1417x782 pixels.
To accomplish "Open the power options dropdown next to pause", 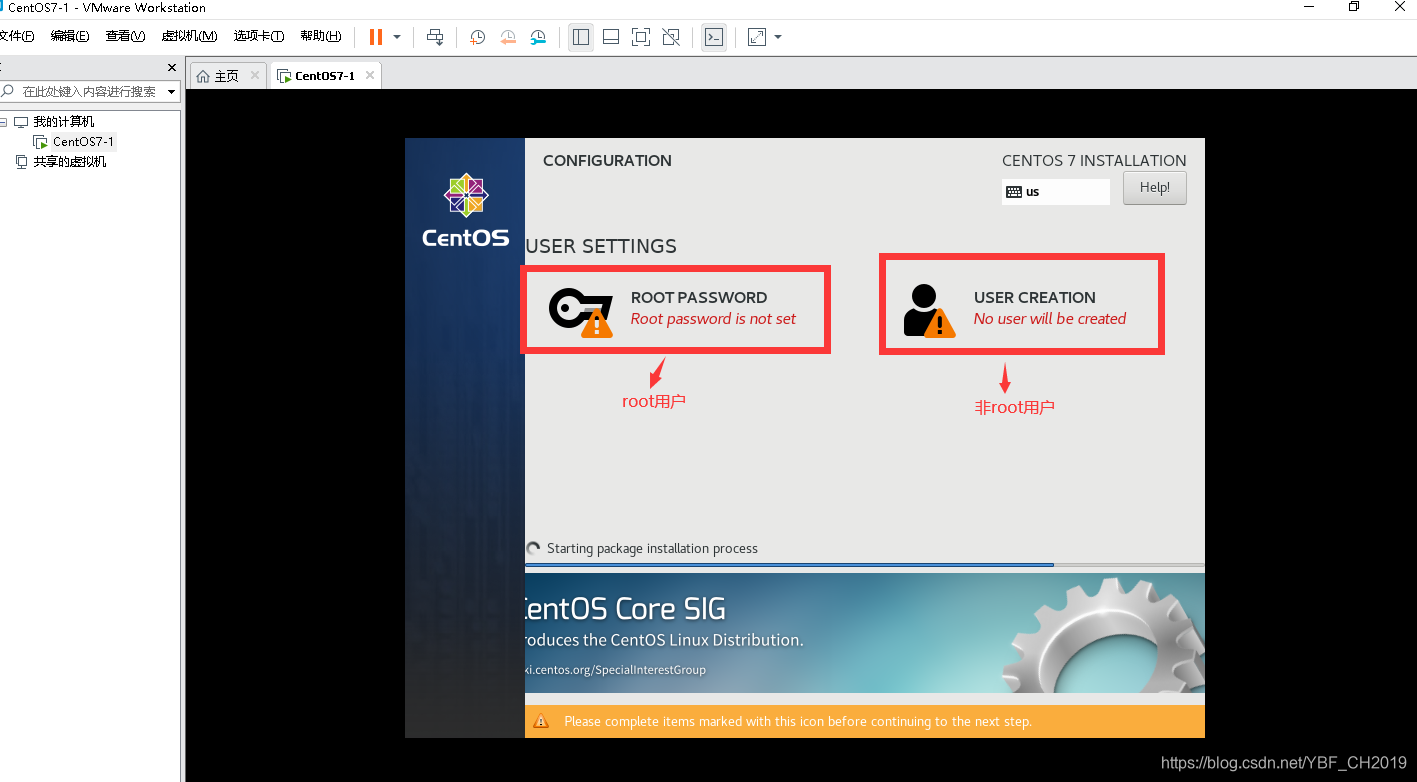I will 397,37.
